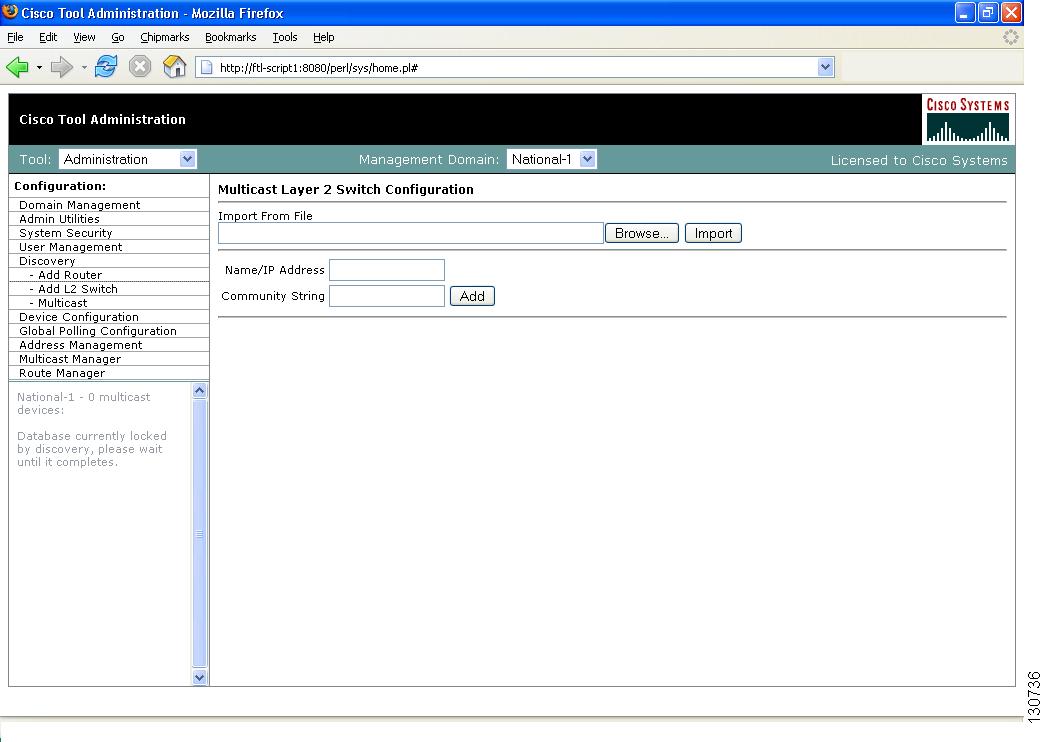Click the National-1 - 0 multicast devices text

[x=83, y=404]
